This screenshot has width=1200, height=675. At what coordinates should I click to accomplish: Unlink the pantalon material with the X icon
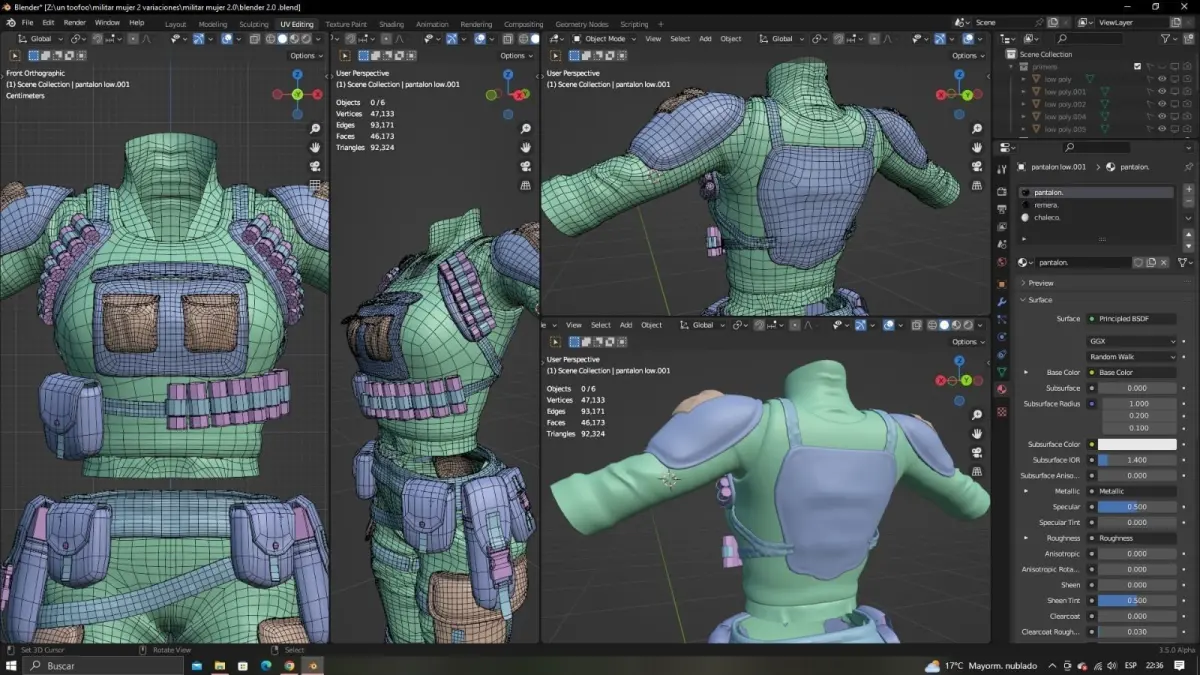pos(1163,262)
